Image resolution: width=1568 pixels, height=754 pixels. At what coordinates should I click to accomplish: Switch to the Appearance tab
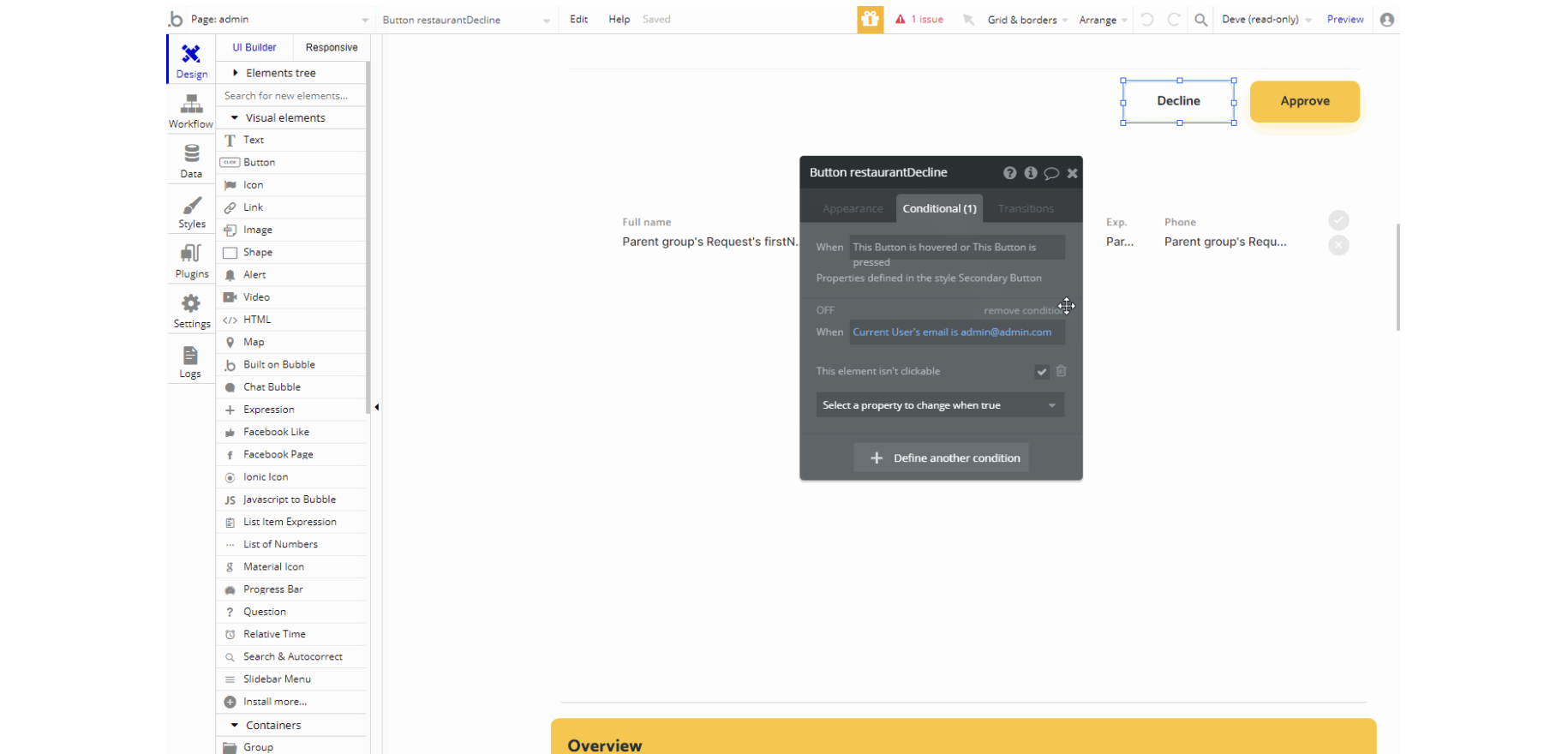click(852, 208)
